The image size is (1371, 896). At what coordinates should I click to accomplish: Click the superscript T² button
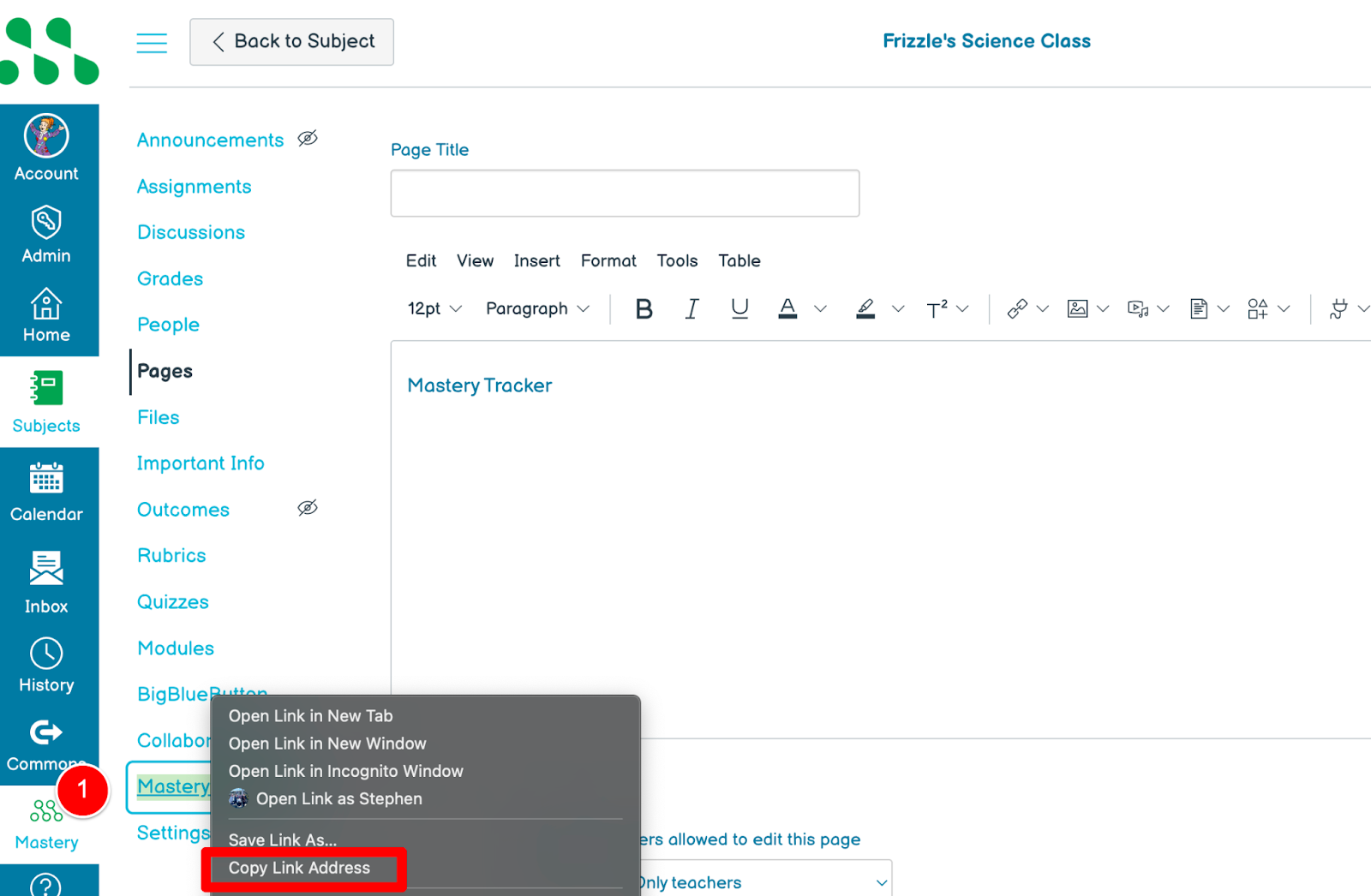[937, 308]
